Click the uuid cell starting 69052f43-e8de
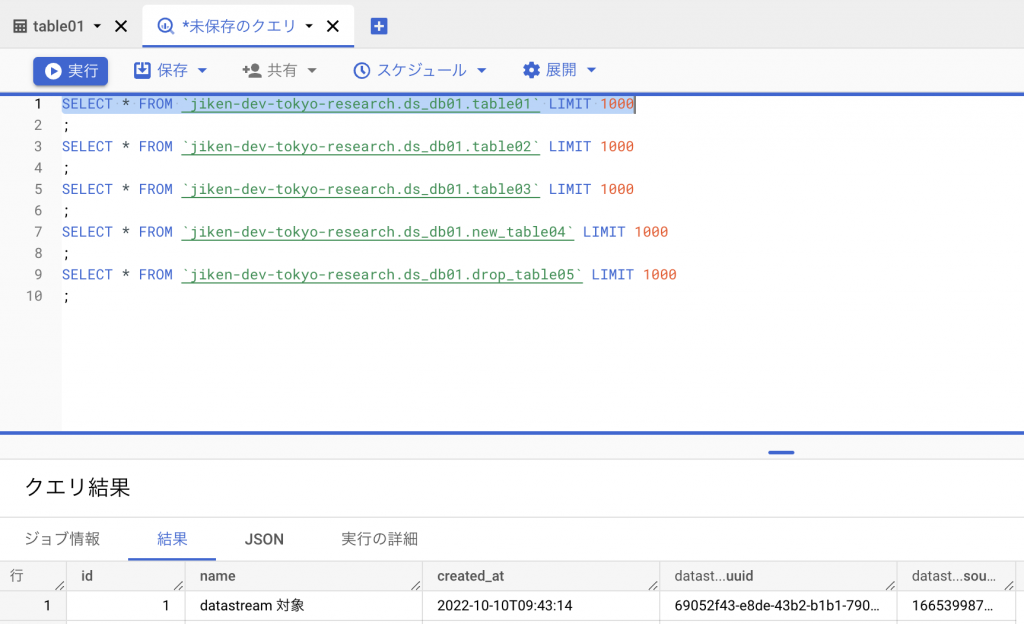The height and width of the screenshot is (624, 1024). pos(776,606)
